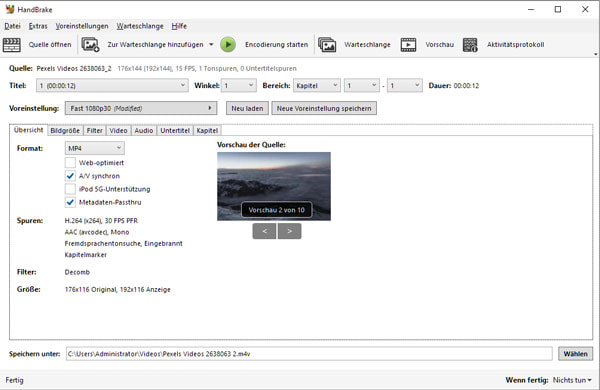Open the Bereich Kapitel dropdown
600x390 pixels.
[317, 85]
